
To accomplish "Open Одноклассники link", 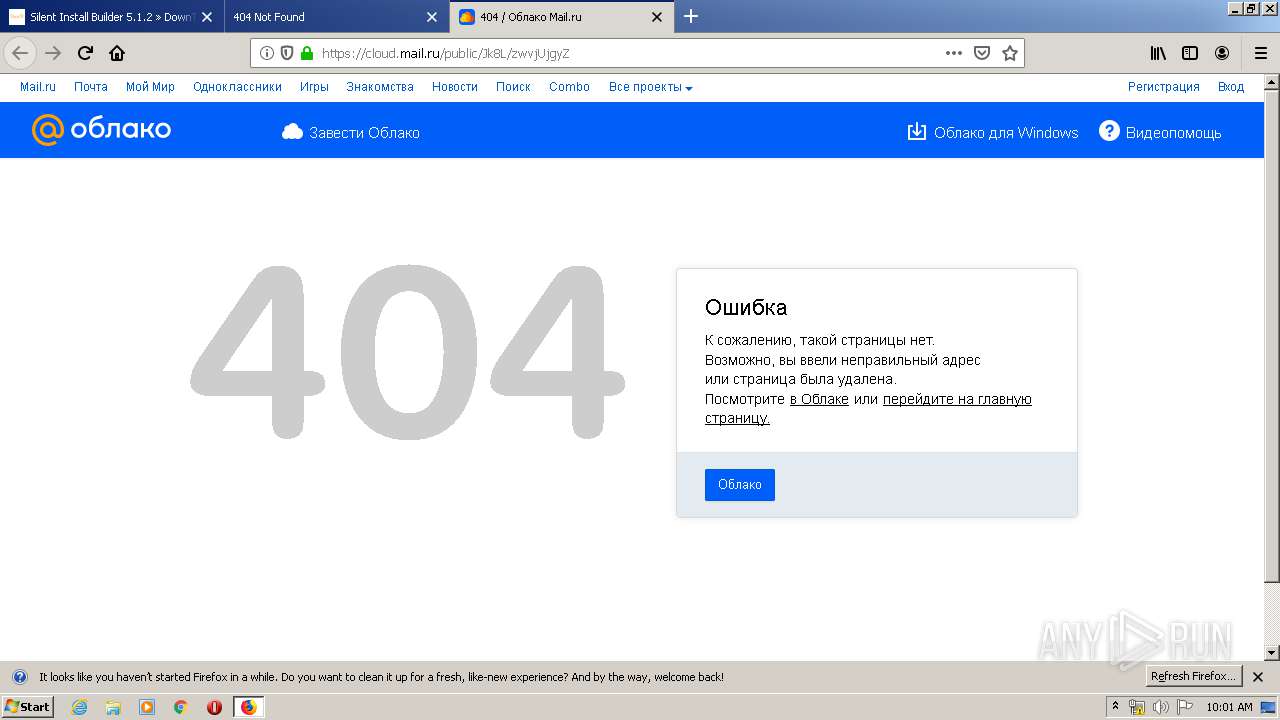I will coord(237,87).
